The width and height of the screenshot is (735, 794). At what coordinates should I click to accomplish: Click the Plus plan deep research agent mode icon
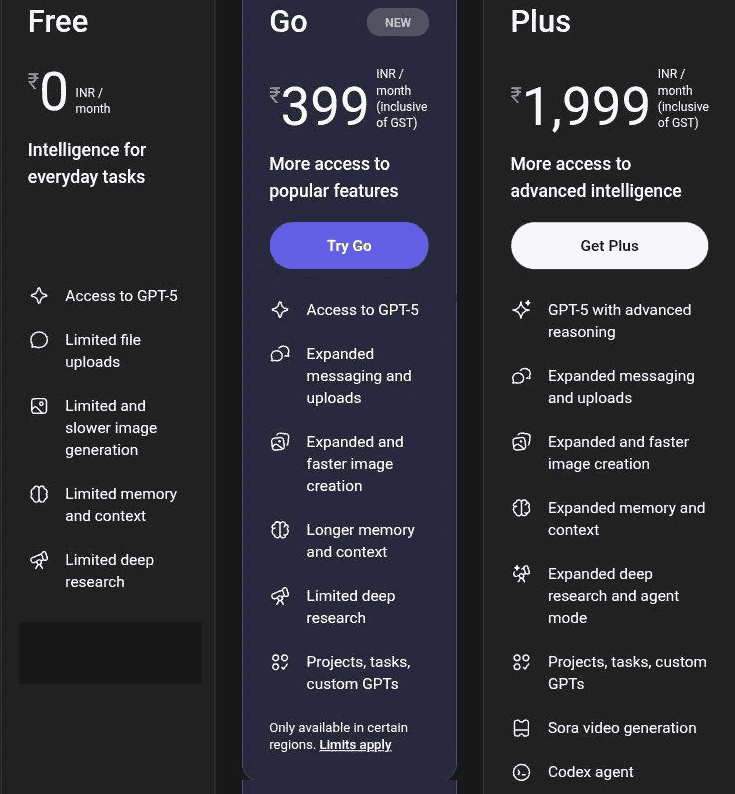point(521,574)
